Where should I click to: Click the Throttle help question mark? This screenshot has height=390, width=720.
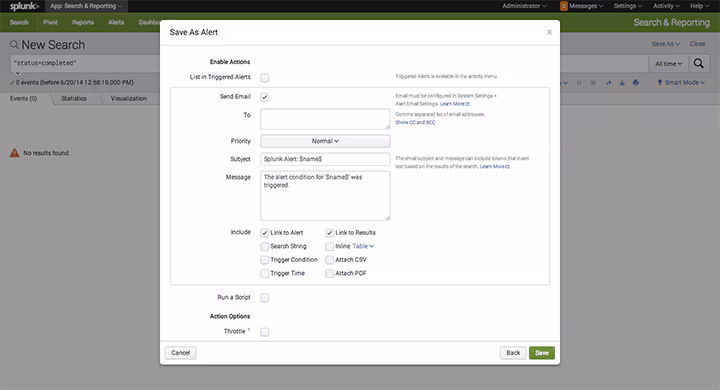[x=248, y=330]
